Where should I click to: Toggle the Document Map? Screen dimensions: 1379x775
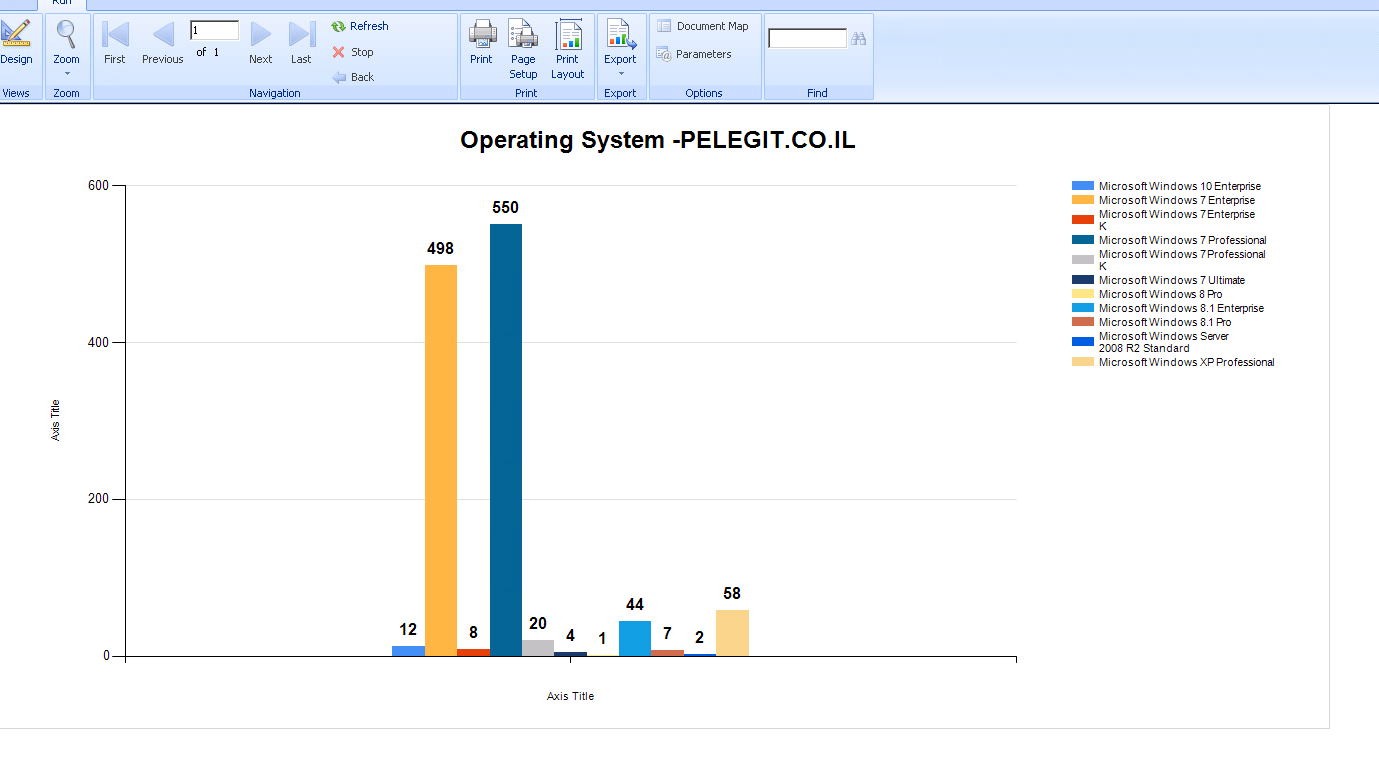point(702,26)
